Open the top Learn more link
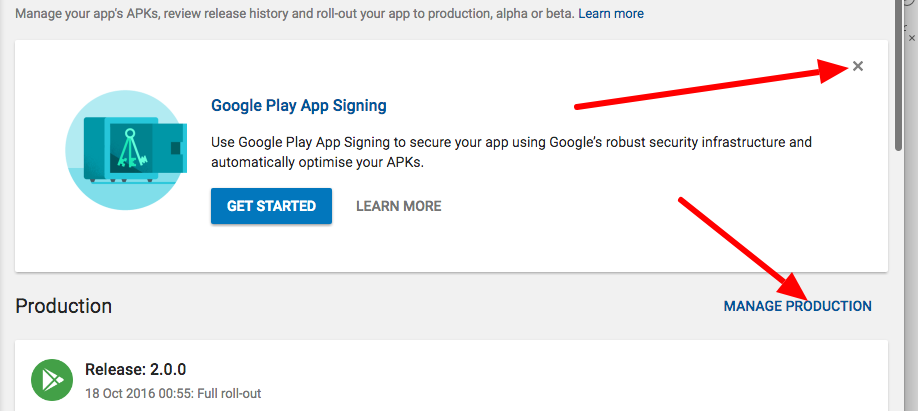Screen dimensions: 918x411 [x=611, y=13]
